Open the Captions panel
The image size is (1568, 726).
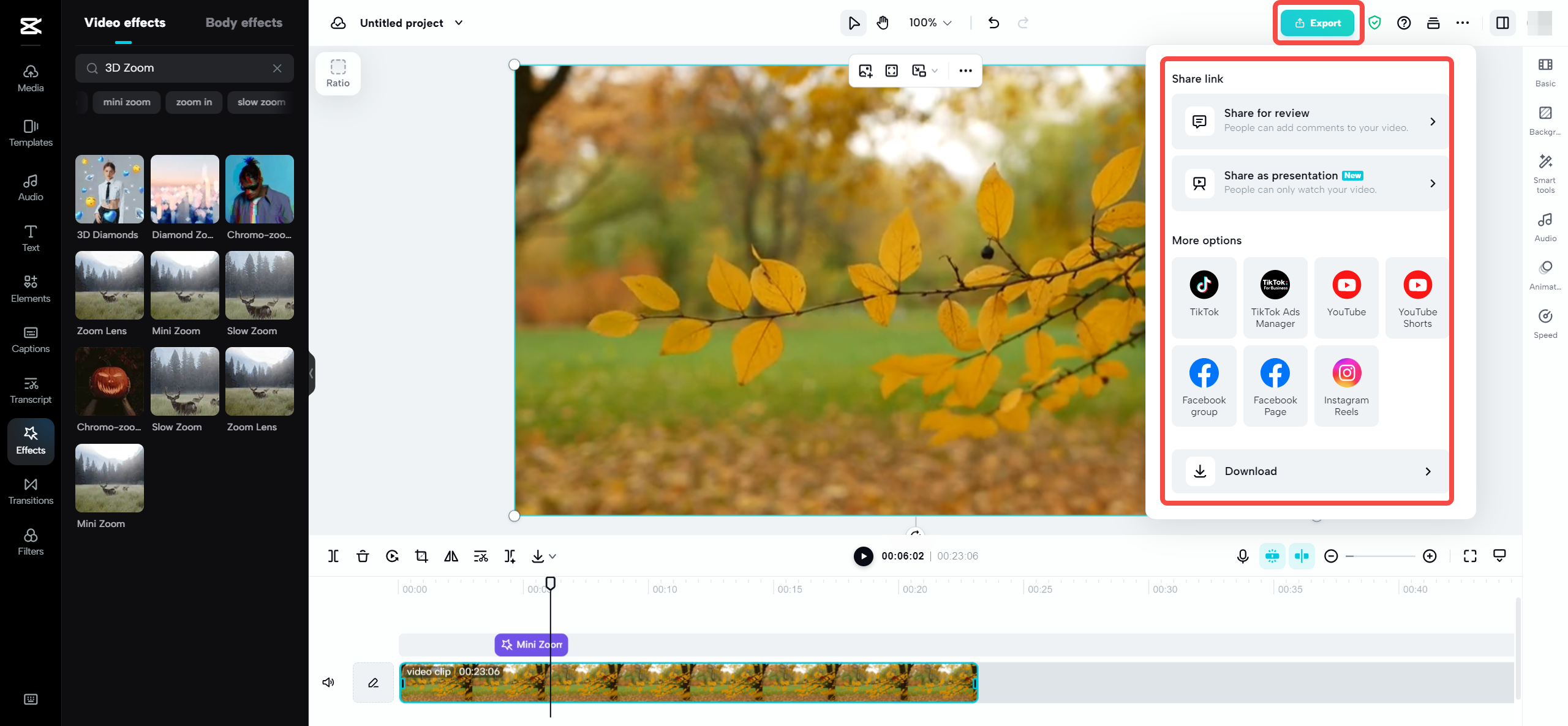click(31, 340)
